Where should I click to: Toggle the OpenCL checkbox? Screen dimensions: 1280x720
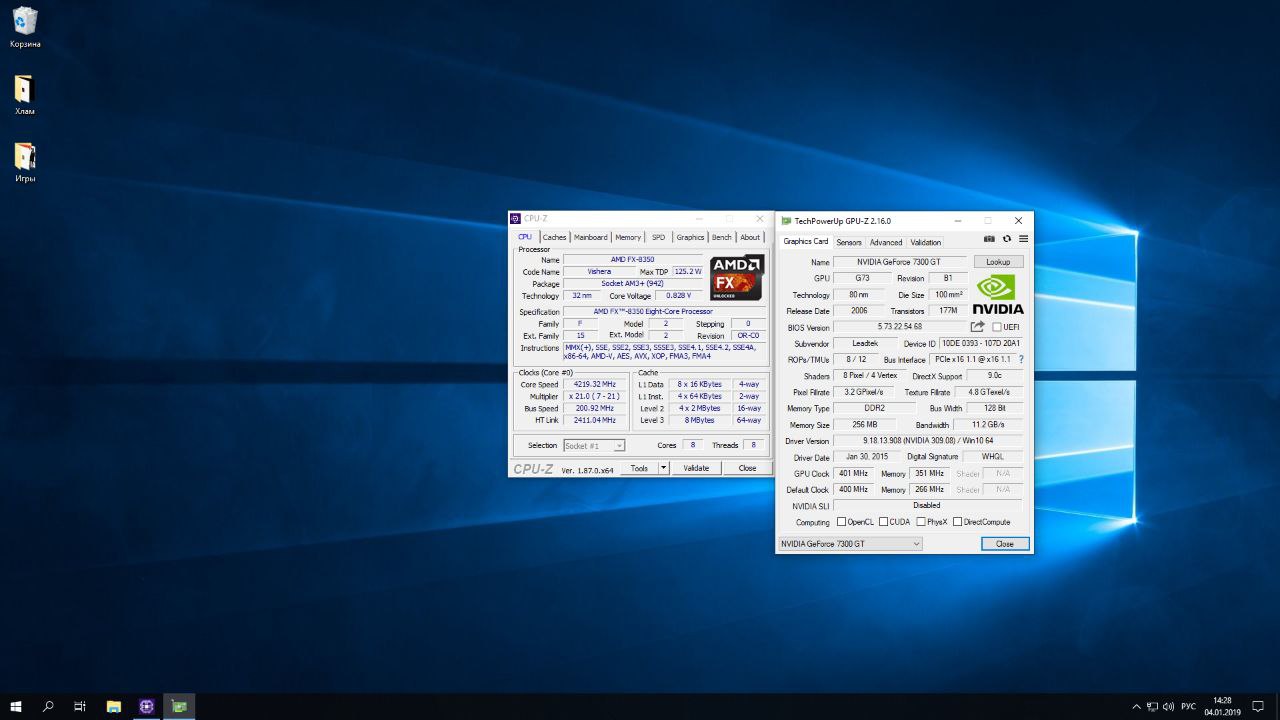point(842,522)
